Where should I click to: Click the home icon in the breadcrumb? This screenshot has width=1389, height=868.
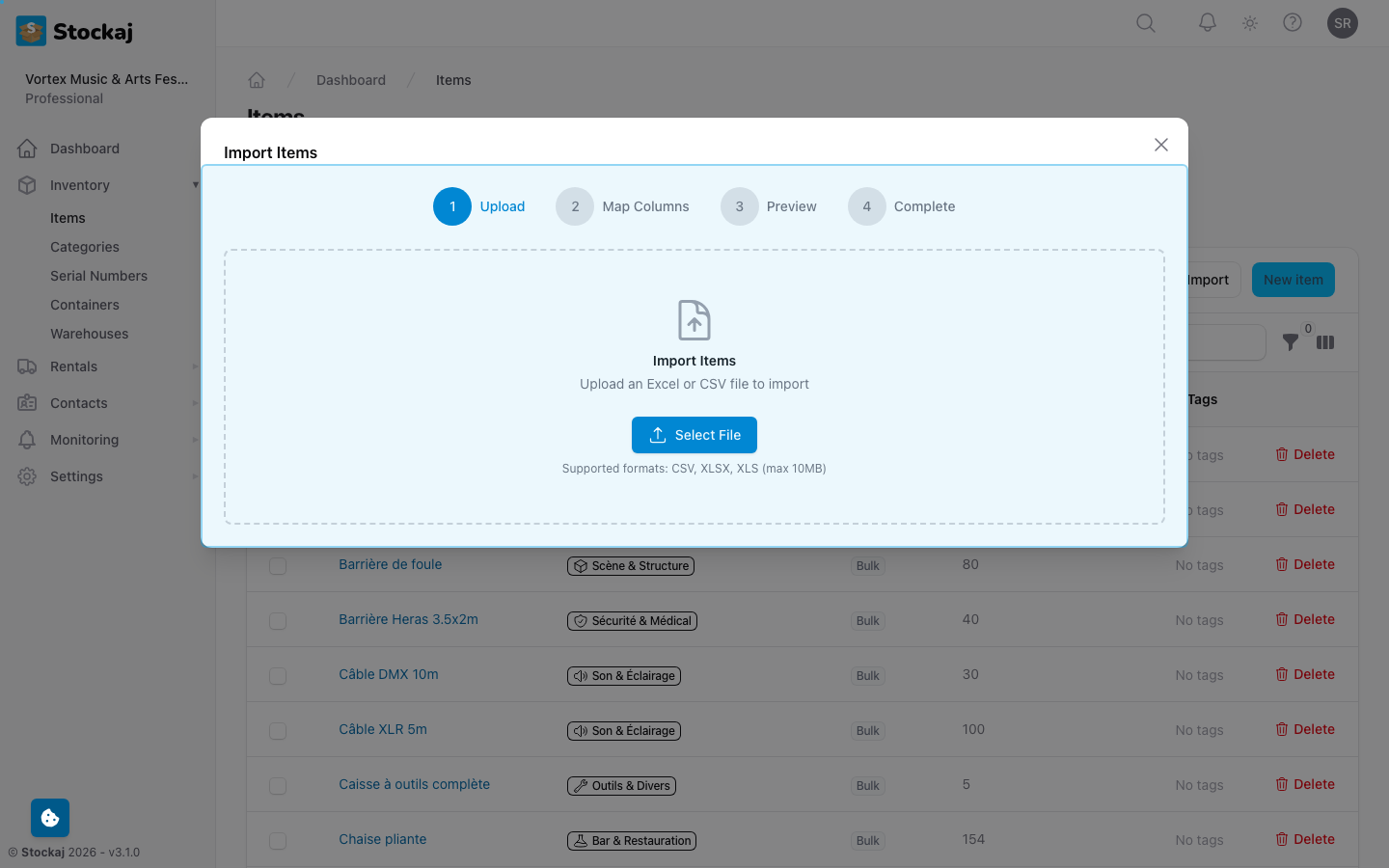pyautogui.click(x=257, y=80)
